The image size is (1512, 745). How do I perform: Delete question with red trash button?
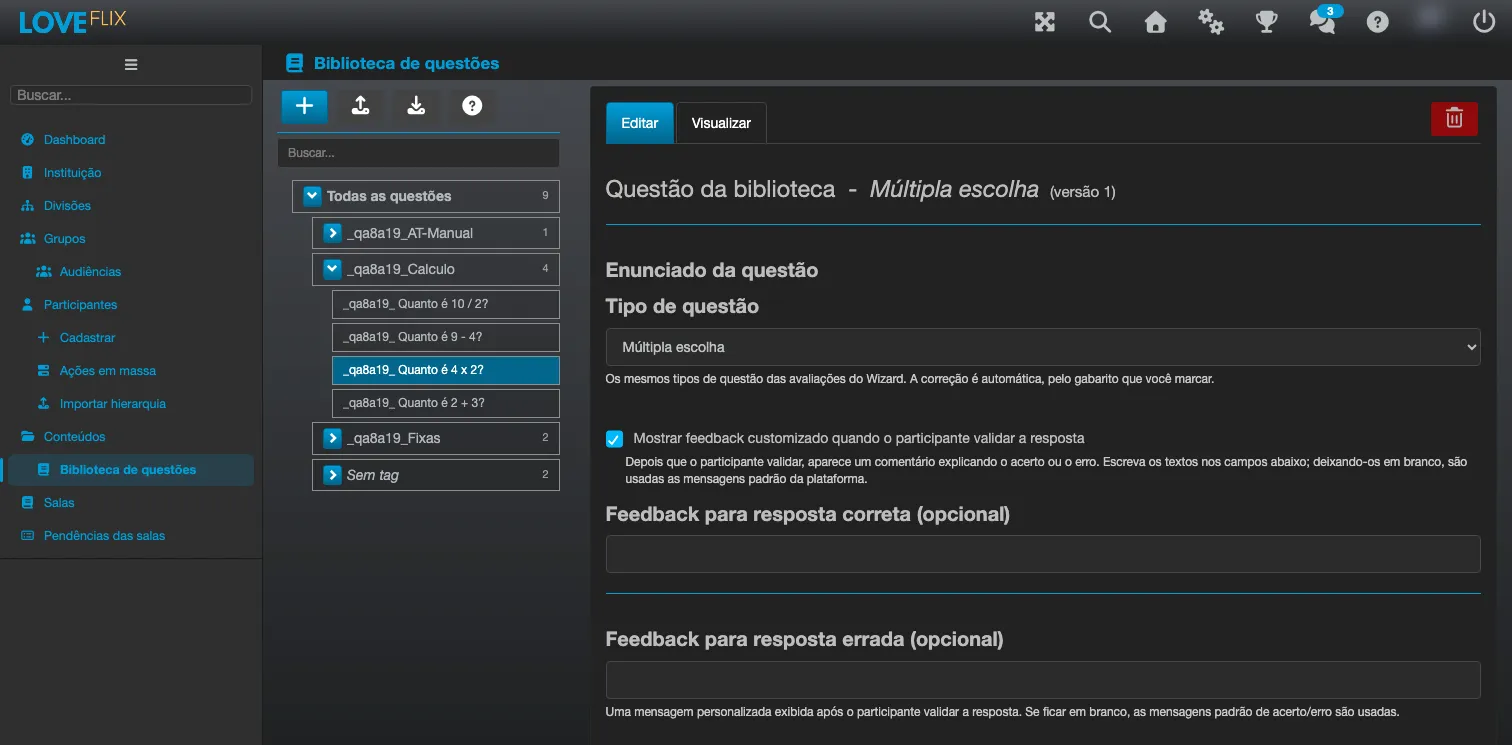tap(1454, 118)
